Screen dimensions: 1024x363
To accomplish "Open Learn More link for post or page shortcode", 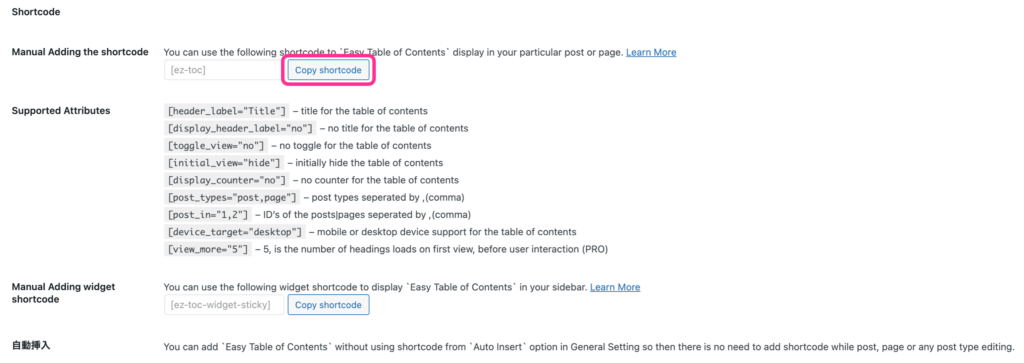I will click(651, 52).
